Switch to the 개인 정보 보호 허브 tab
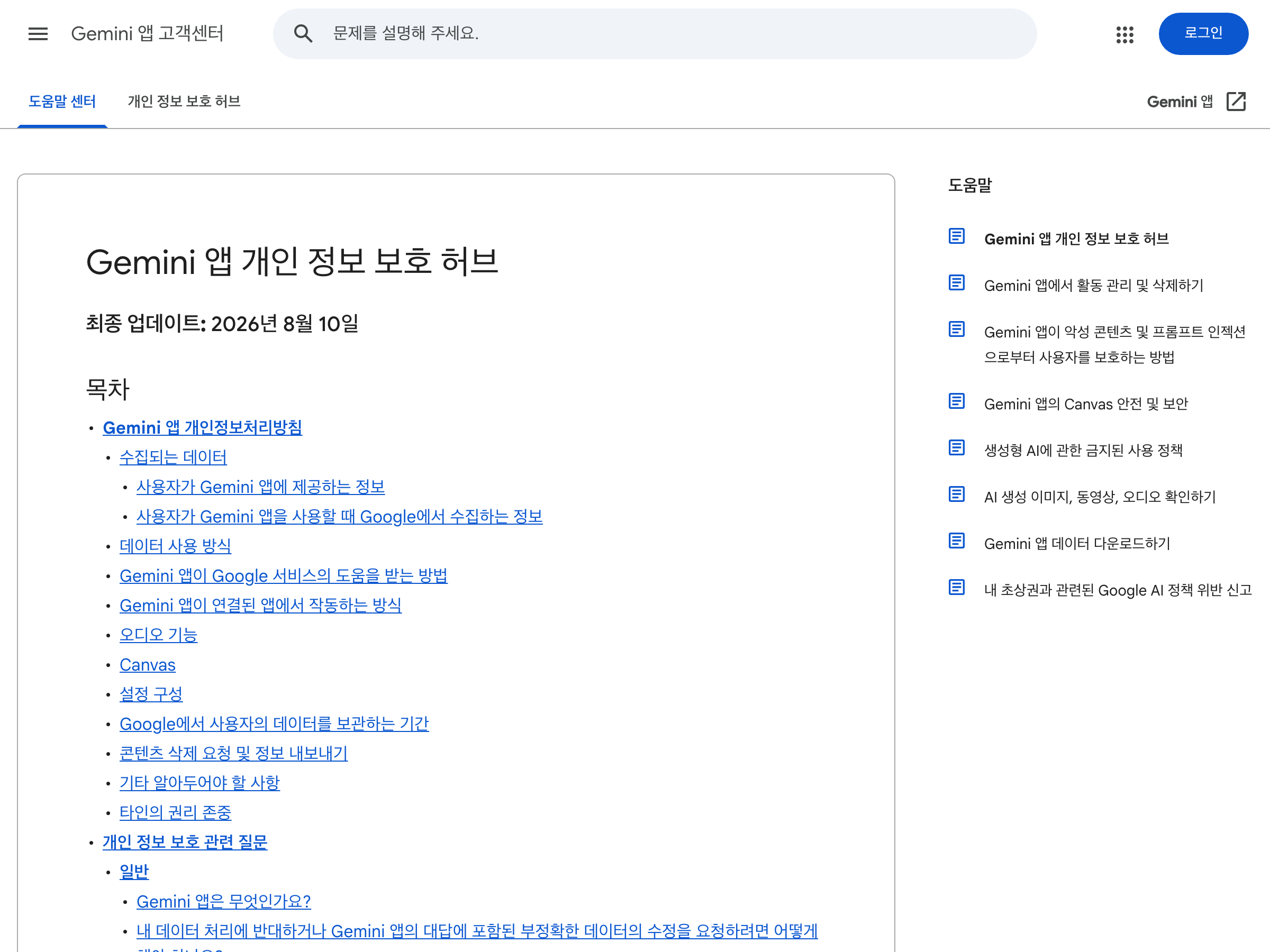 [x=184, y=102]
